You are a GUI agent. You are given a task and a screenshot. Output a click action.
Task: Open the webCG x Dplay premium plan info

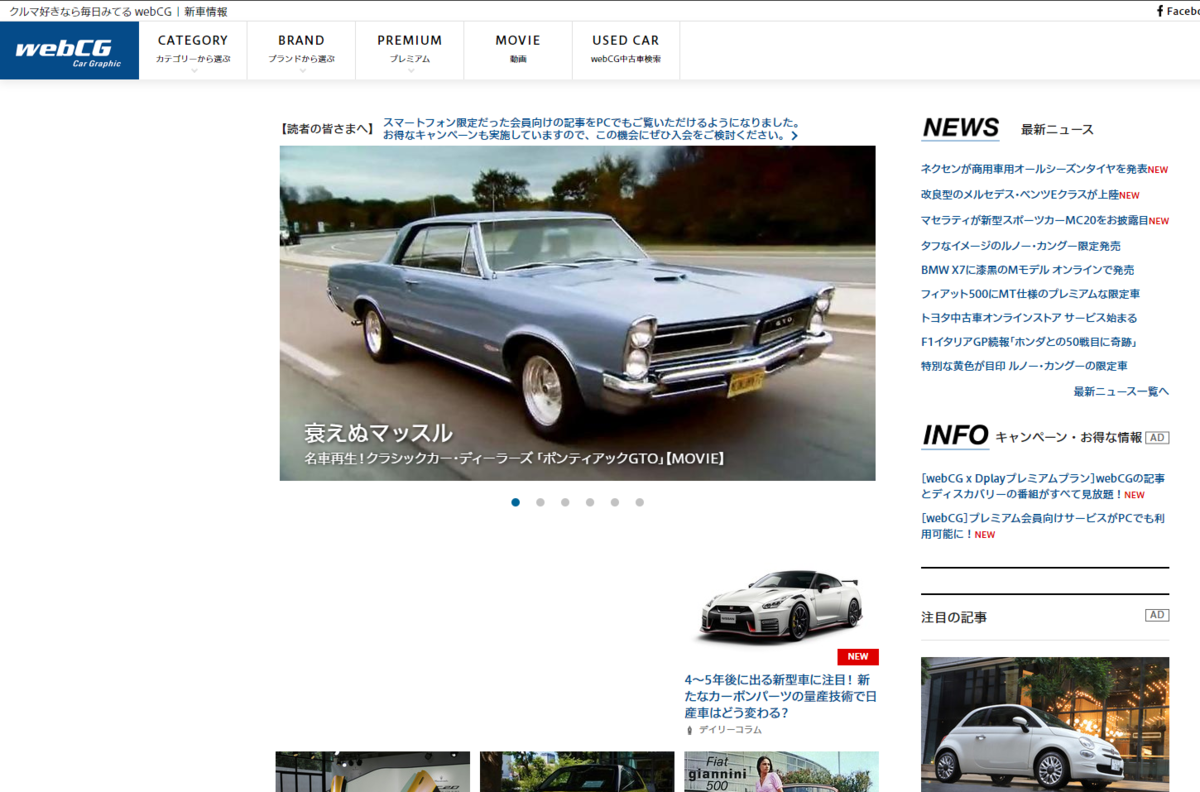point(1043,486)
